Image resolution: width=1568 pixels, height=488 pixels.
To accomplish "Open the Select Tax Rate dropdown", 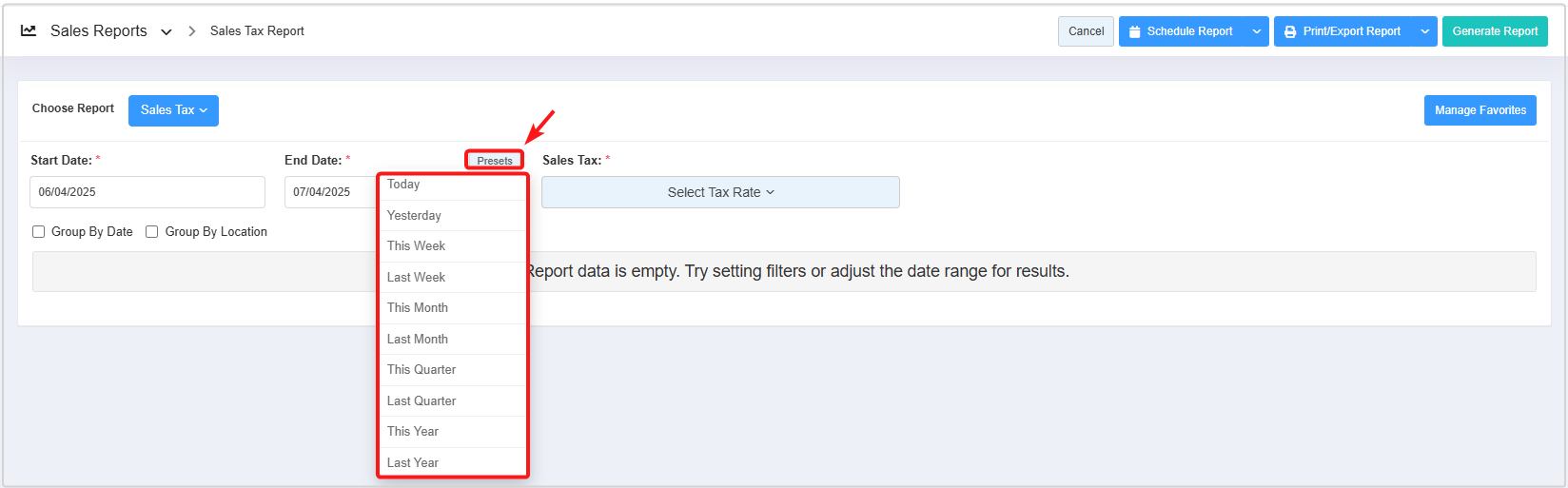I will click(720, 192).
